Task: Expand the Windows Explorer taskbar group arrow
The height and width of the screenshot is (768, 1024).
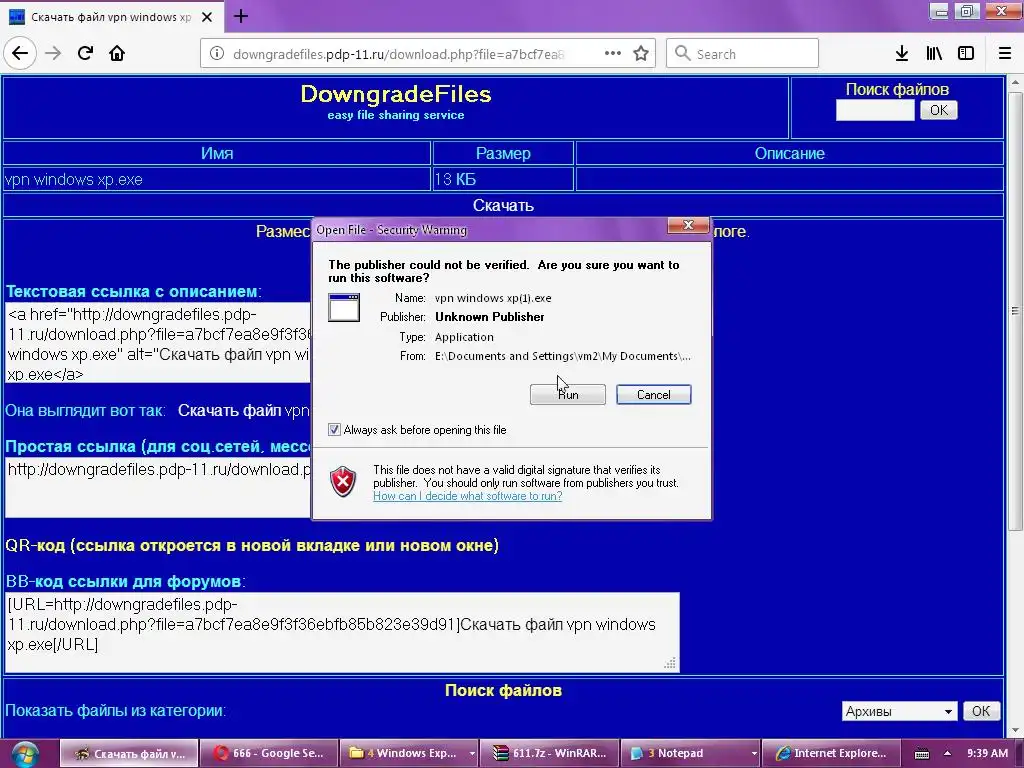Action: [472, 754]
